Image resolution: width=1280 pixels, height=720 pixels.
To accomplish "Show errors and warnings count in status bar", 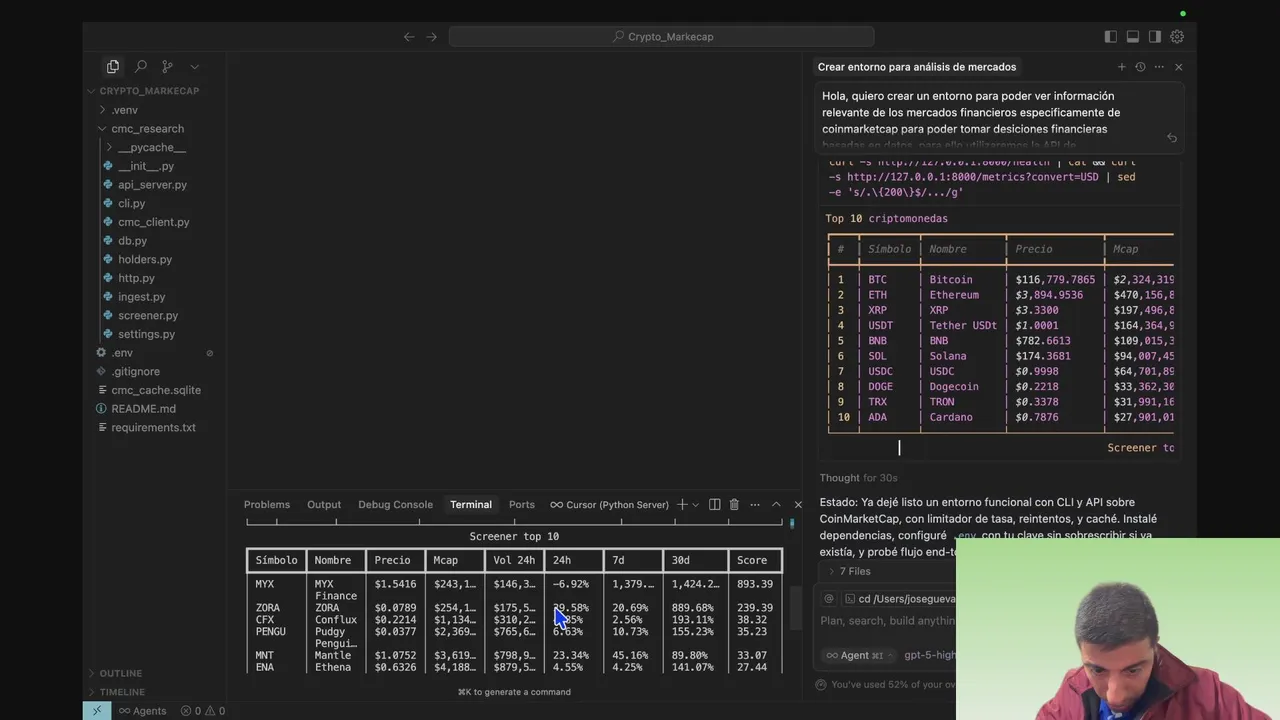I will 203,711.
